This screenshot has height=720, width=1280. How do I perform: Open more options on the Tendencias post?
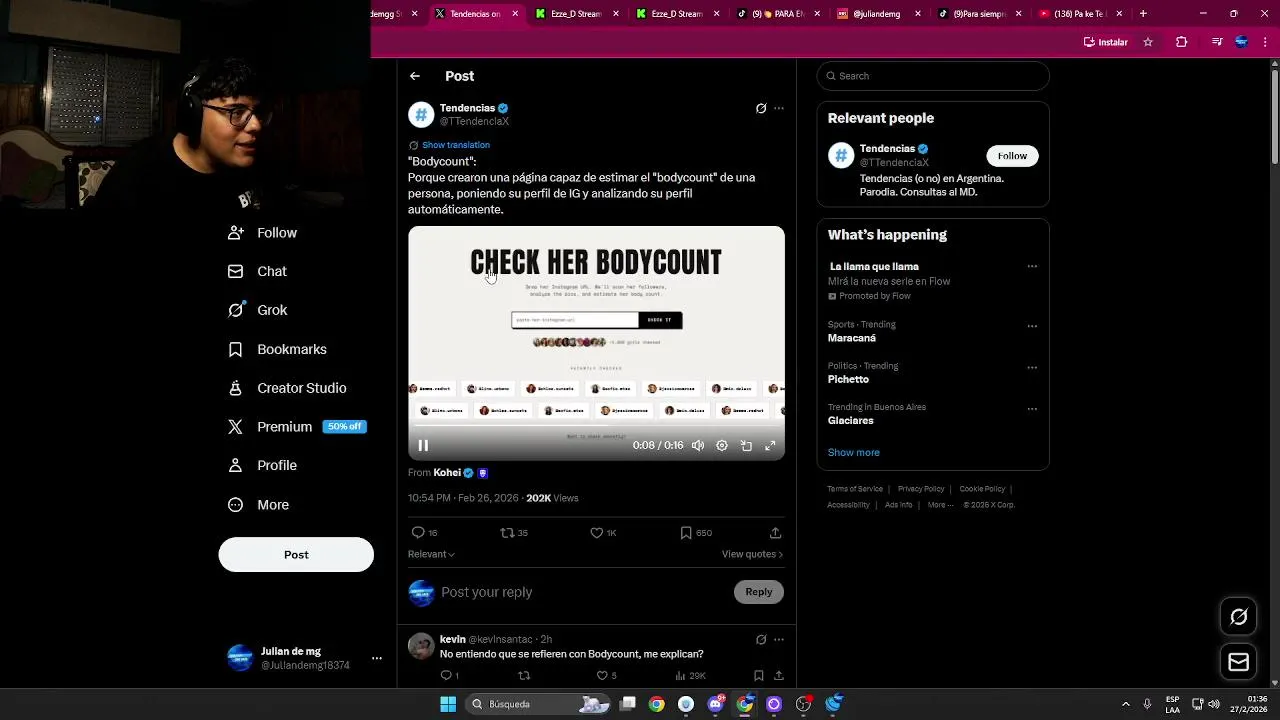[779, 108]
